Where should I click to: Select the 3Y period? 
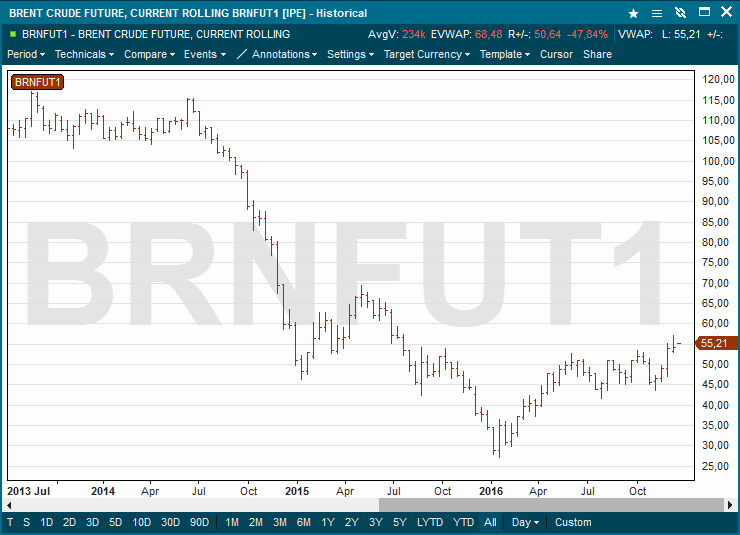click(x=376, y=522)
